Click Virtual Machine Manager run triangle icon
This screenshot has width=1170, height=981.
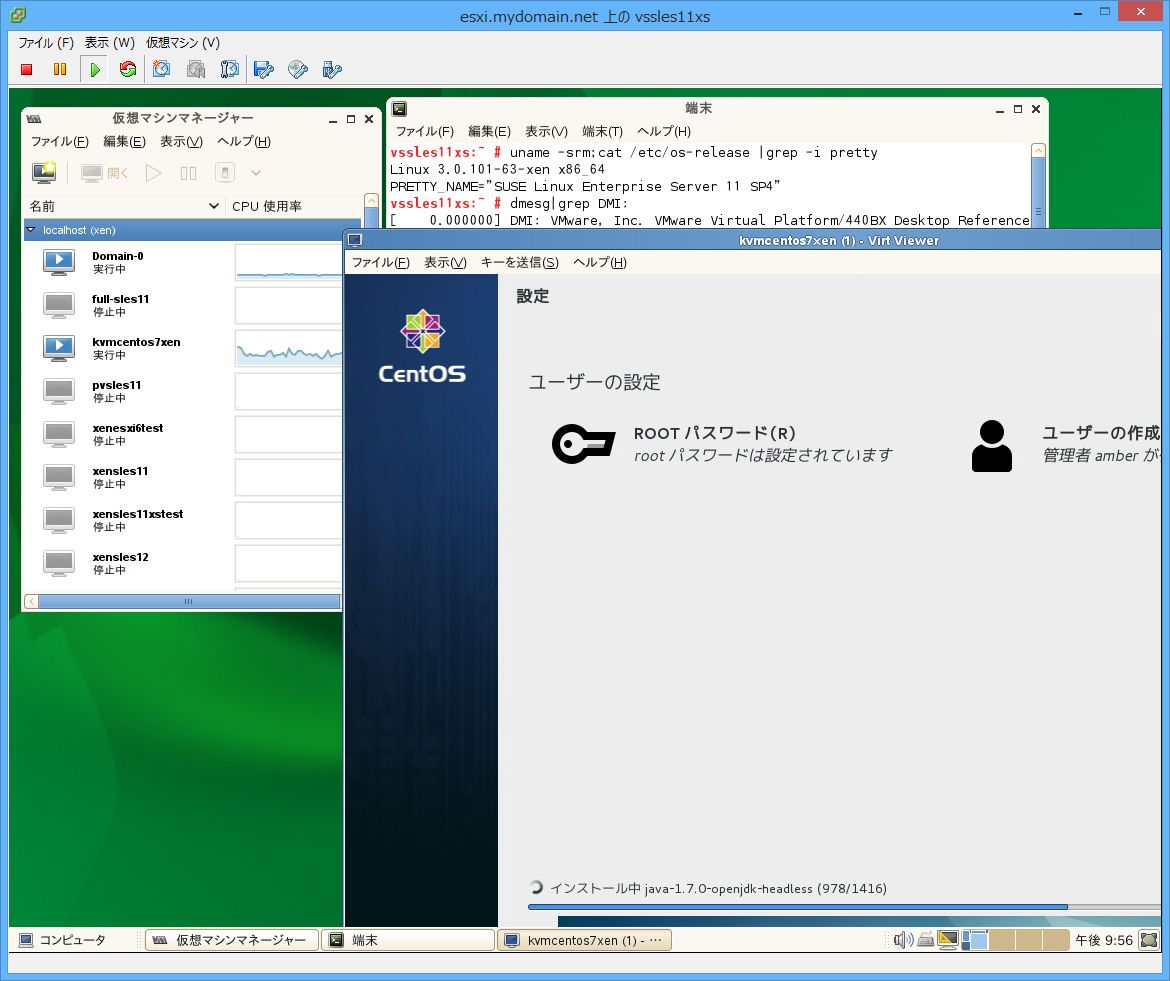coord(154,173)
